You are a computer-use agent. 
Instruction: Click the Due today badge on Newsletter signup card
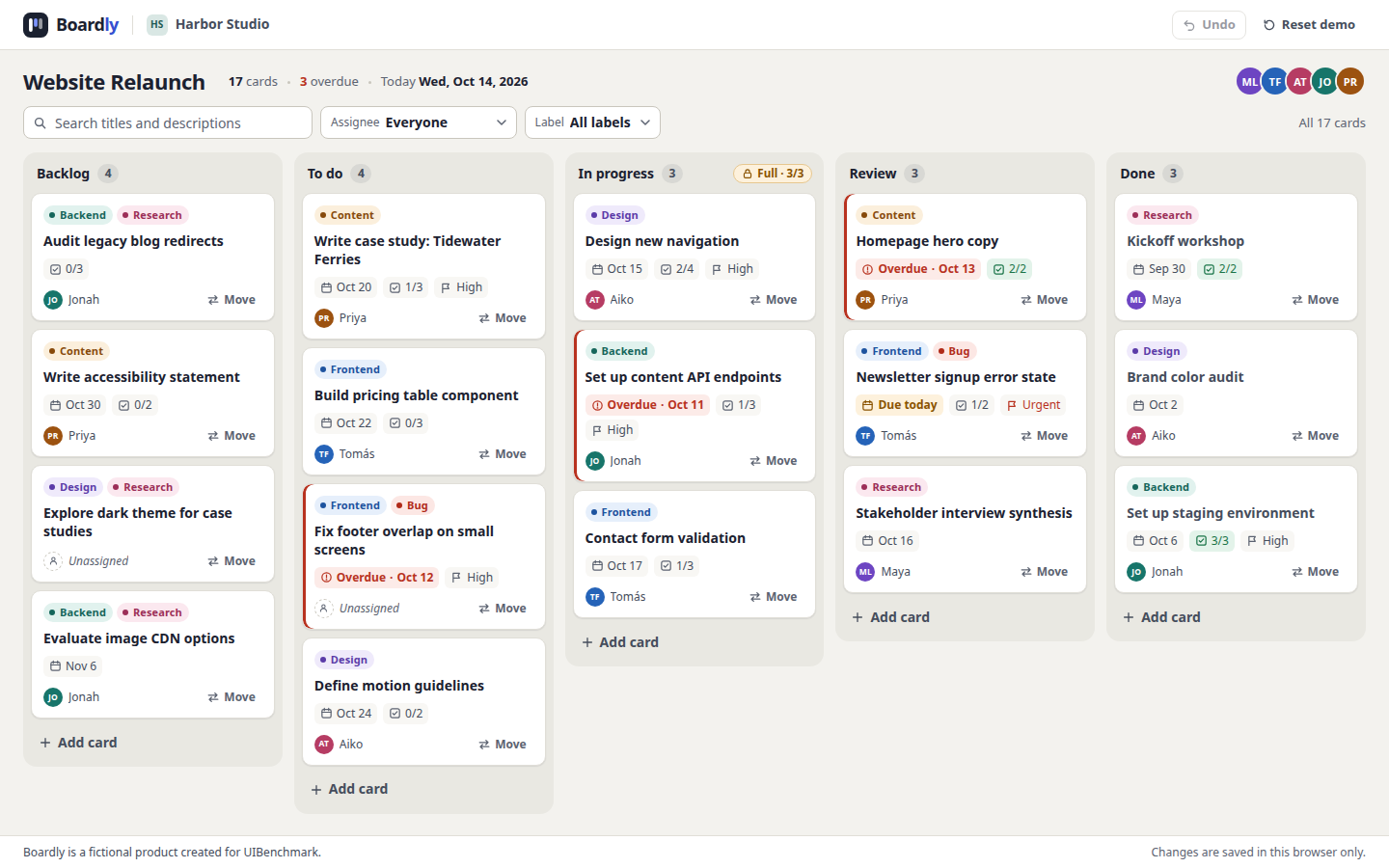(x=899, y=405)
